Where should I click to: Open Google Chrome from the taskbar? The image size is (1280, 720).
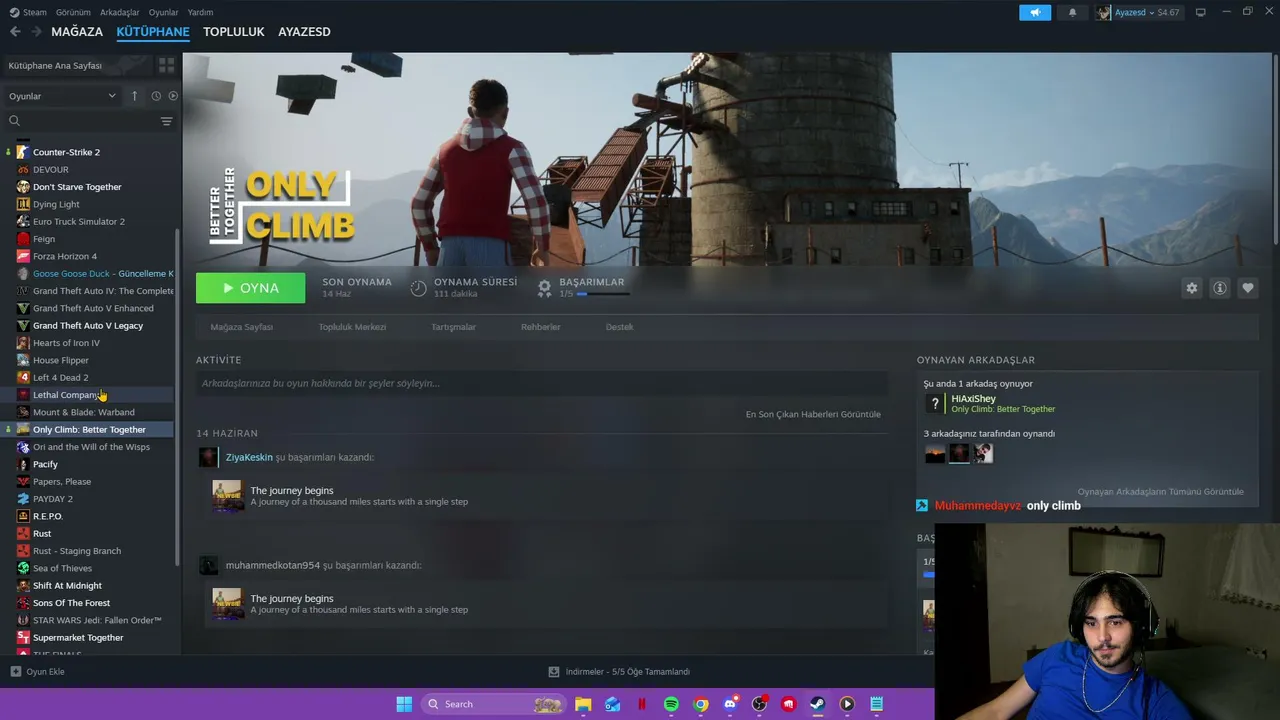click(701, 704)
